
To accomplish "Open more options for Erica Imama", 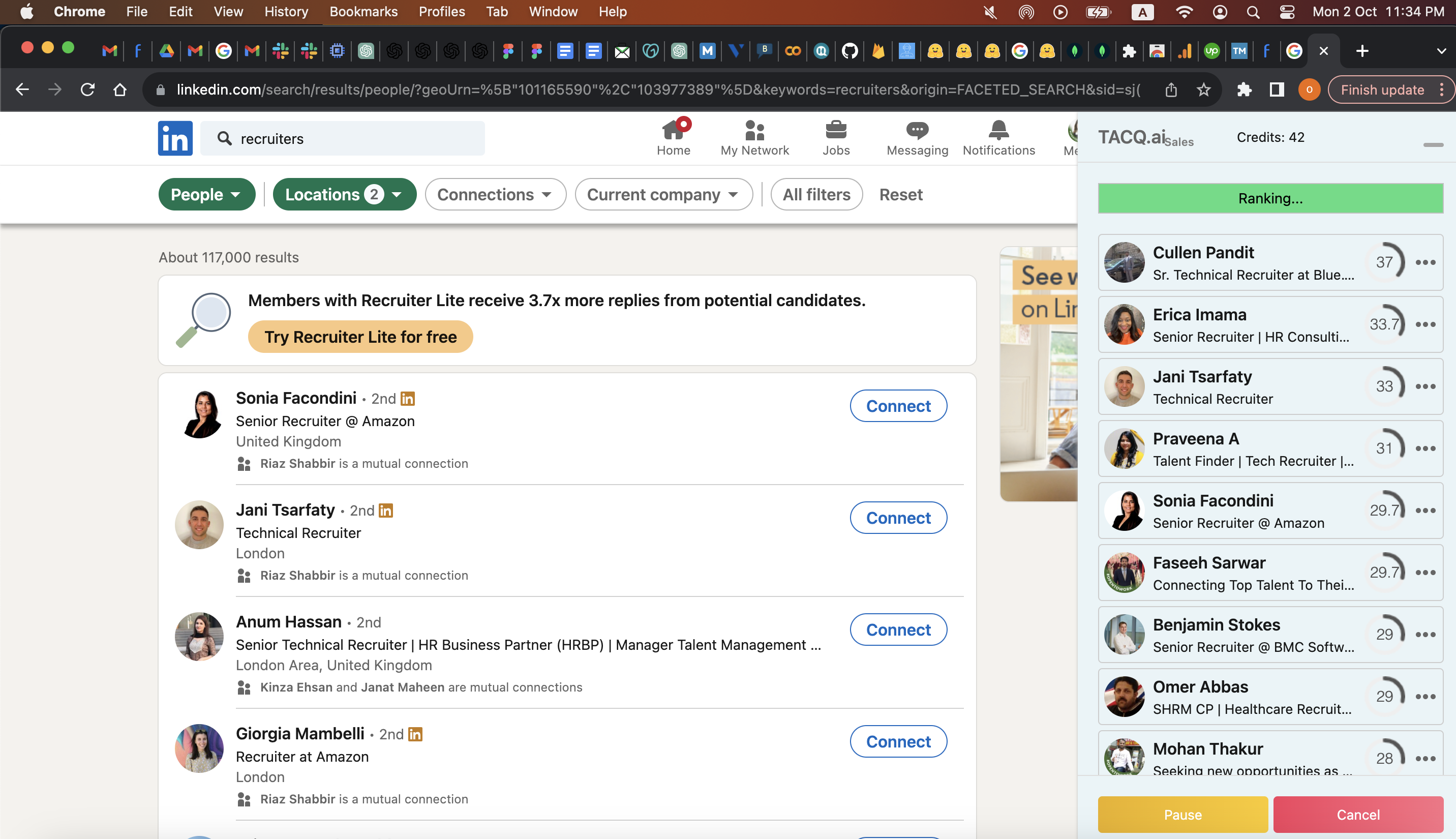I will (x=1425, y=324).
